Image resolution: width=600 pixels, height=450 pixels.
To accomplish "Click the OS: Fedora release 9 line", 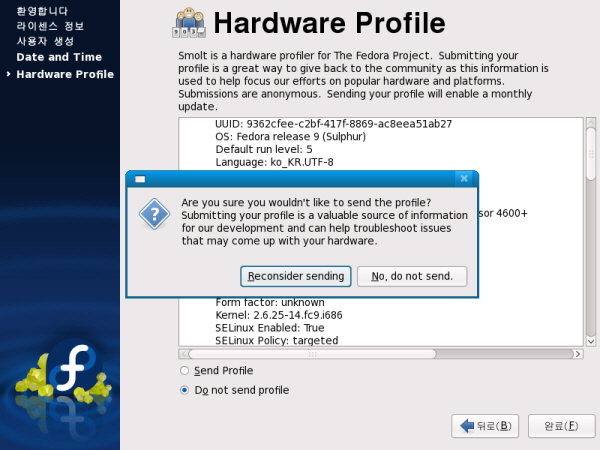I will 290,137.
